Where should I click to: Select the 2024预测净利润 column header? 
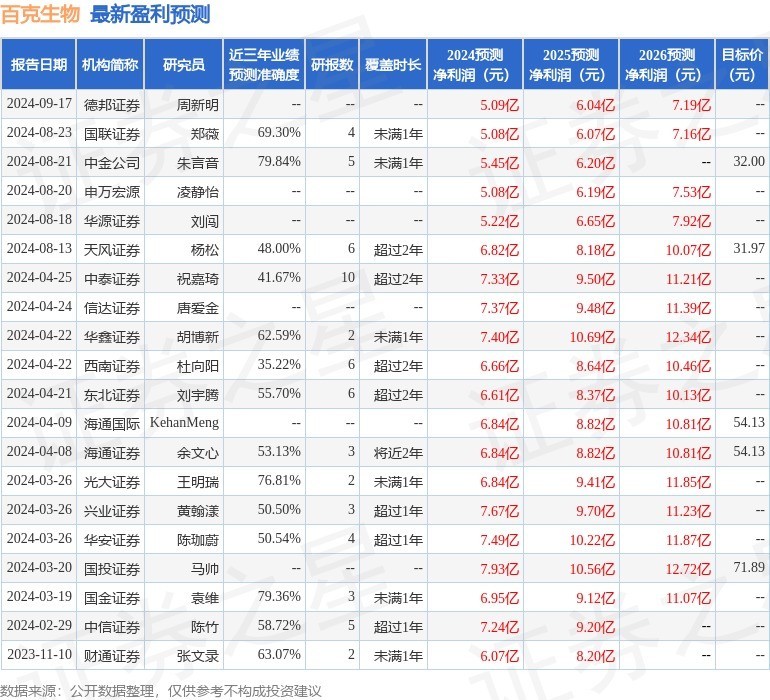tap(475, 65)
